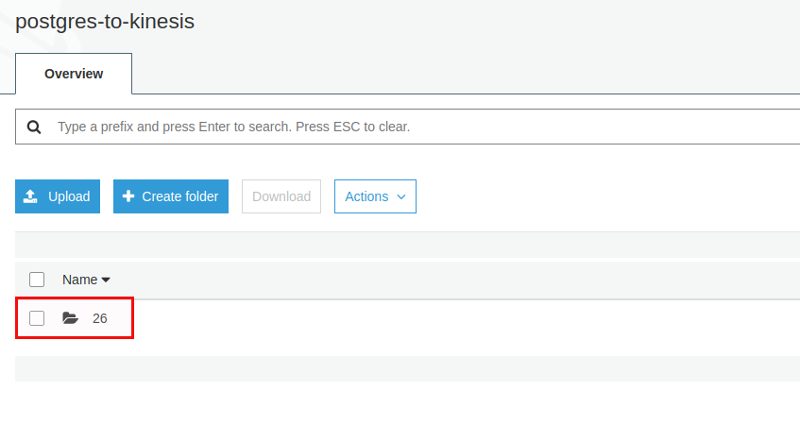This screenshot has height=425, width=800.
Task: Click the magnifier search icon
Action: point(34,127)
